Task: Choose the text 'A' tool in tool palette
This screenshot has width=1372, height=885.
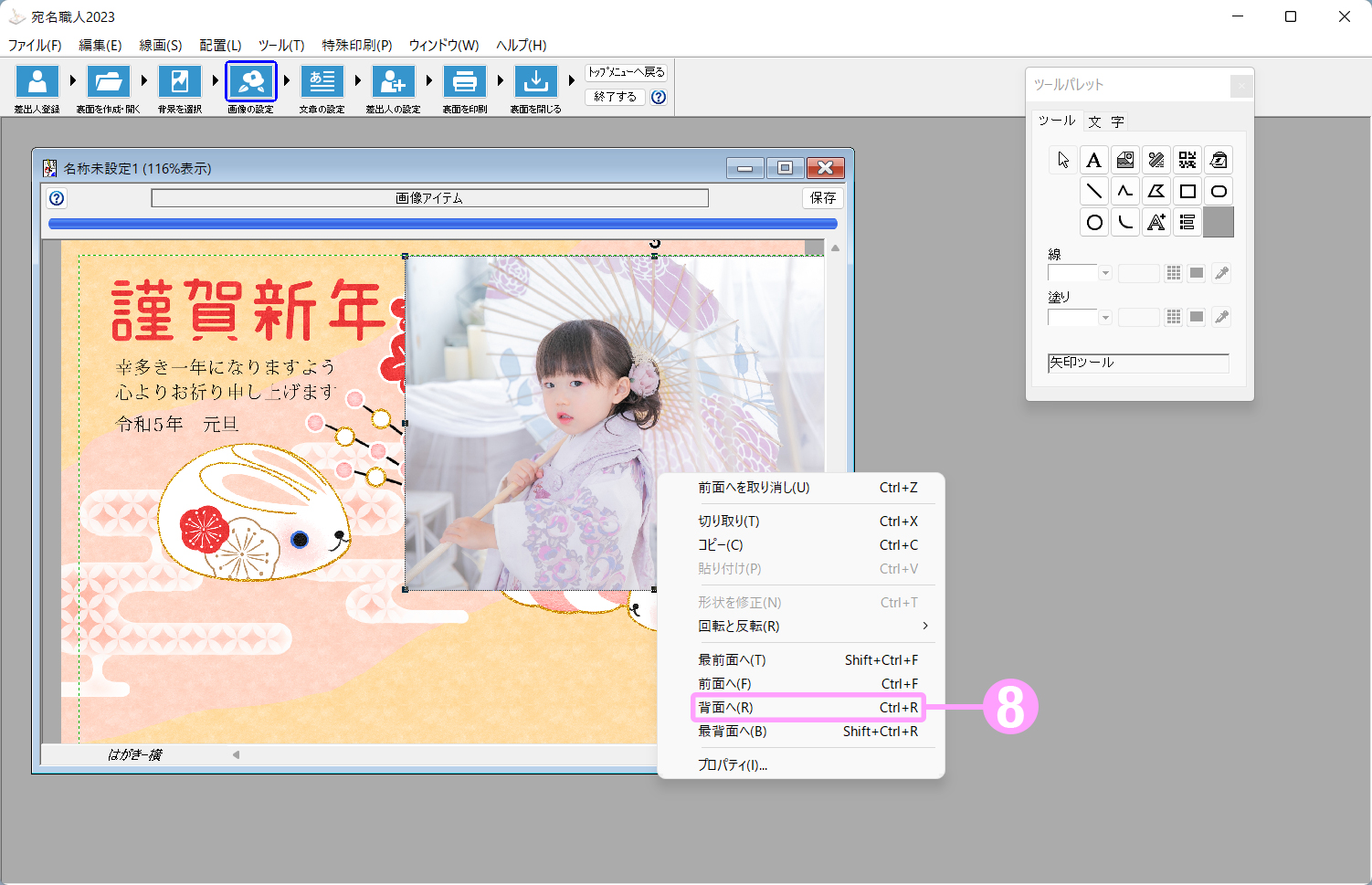Action: coord(1094,161)
